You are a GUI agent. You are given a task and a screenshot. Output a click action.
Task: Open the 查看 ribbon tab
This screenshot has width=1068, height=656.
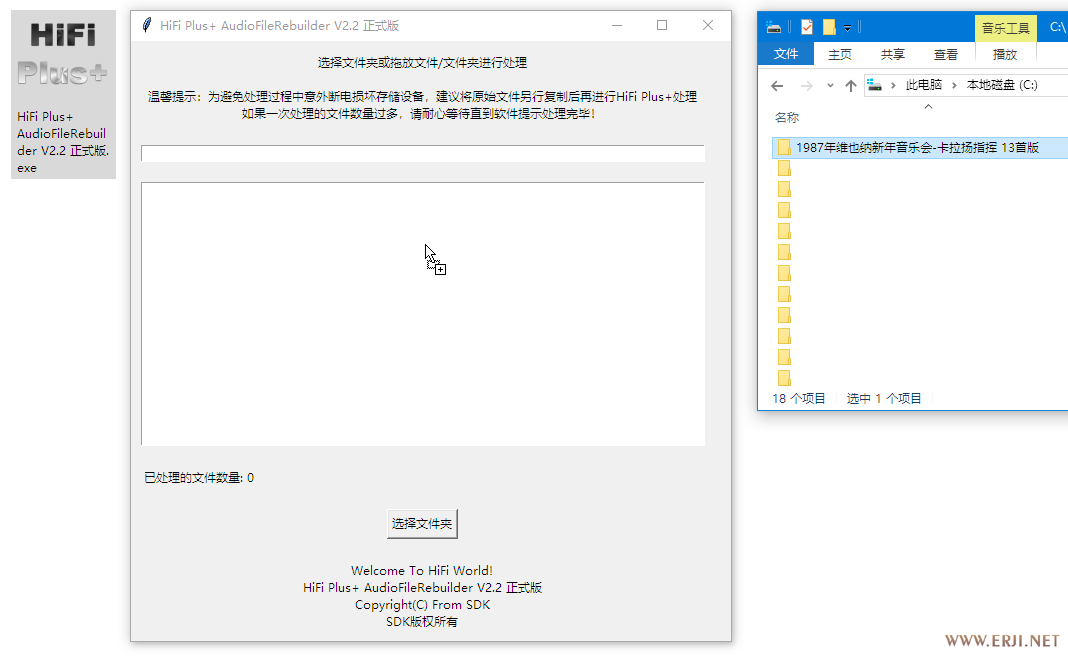click(945, 54)
